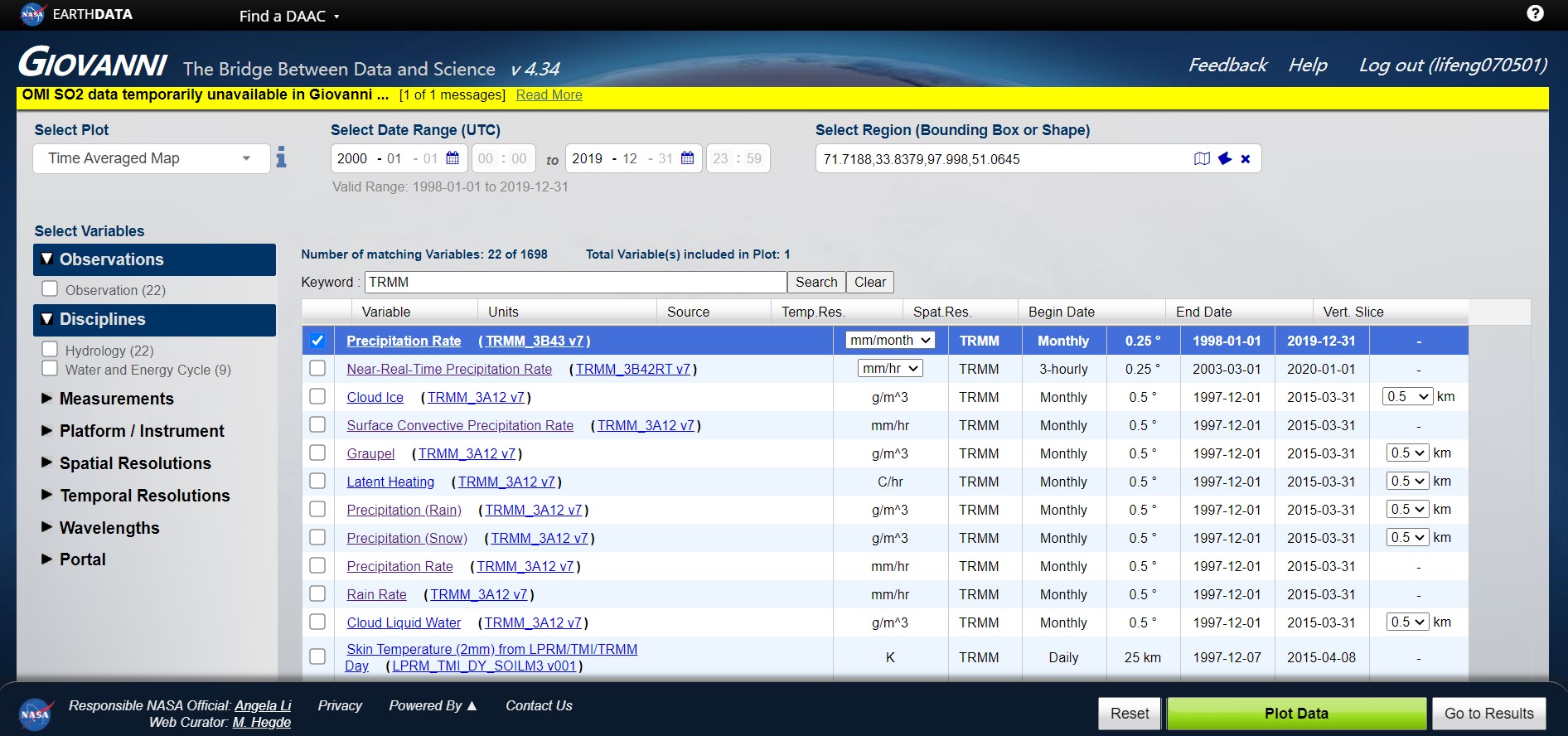Open the TRMM_3B42RT v7 dataset link
Viewport: 1568px width, 736px height.
633,369
